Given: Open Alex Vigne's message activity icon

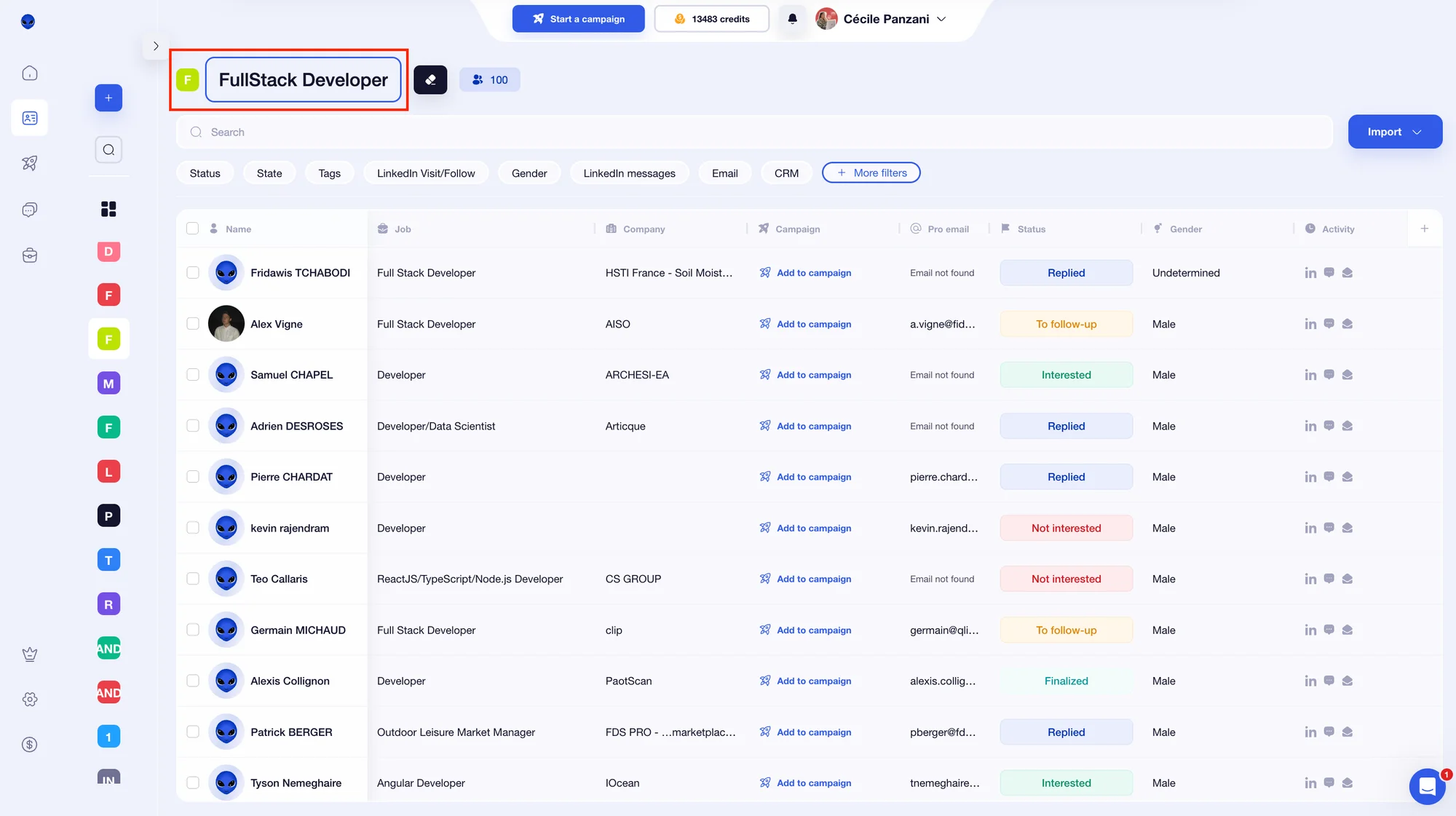Looking at the screenshot, I should click(x=1329, y=324).
